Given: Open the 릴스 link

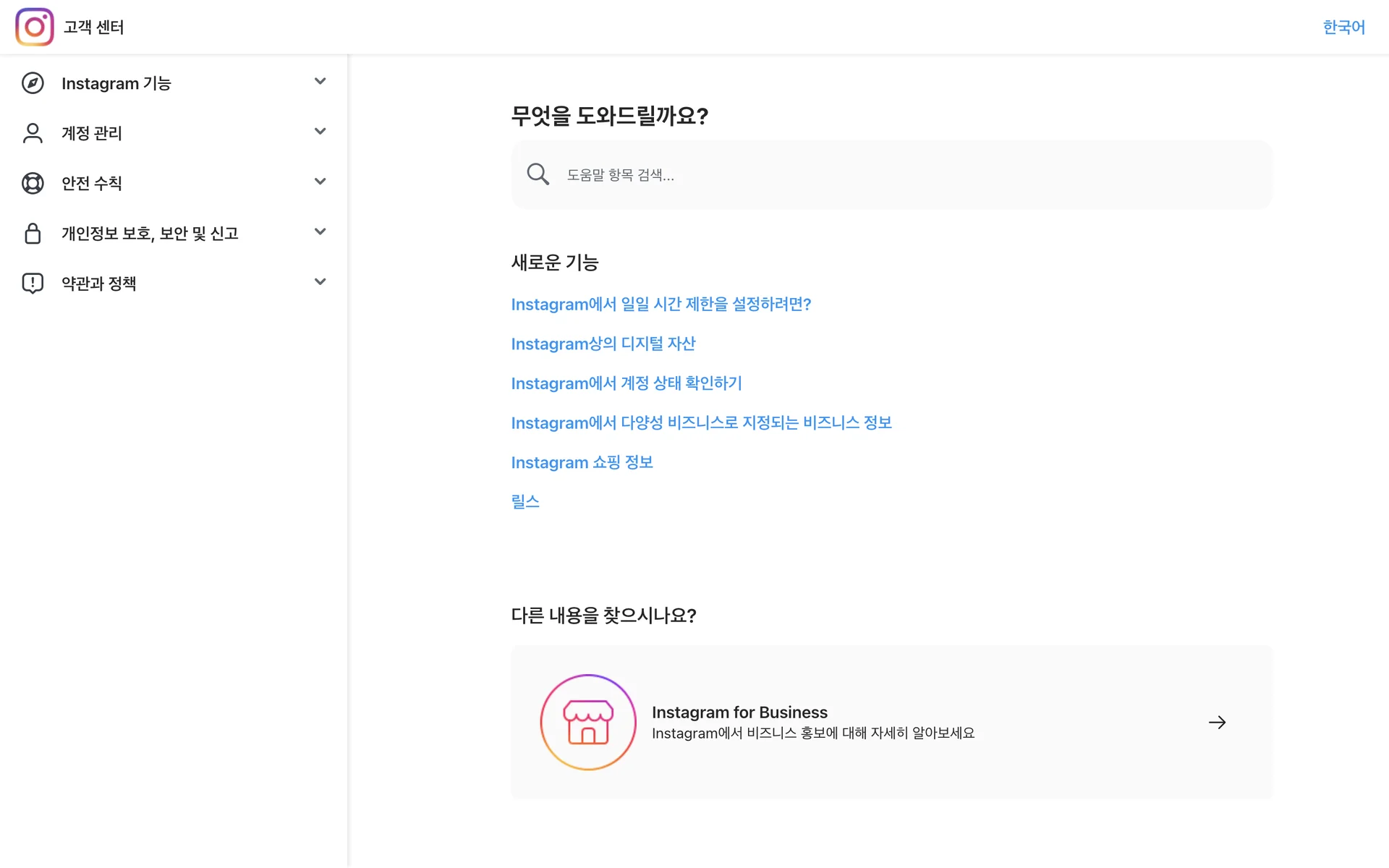Looking at the screenshot, I should pyautogui.click(x=524, y=501).
